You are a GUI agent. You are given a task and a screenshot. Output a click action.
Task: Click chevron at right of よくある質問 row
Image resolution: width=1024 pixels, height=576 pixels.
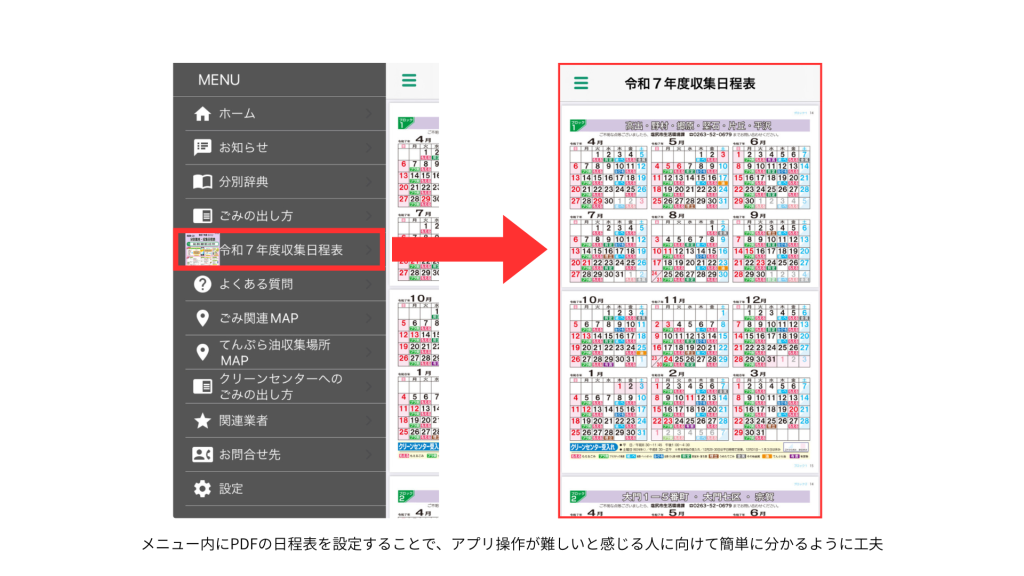coord(370,284)
